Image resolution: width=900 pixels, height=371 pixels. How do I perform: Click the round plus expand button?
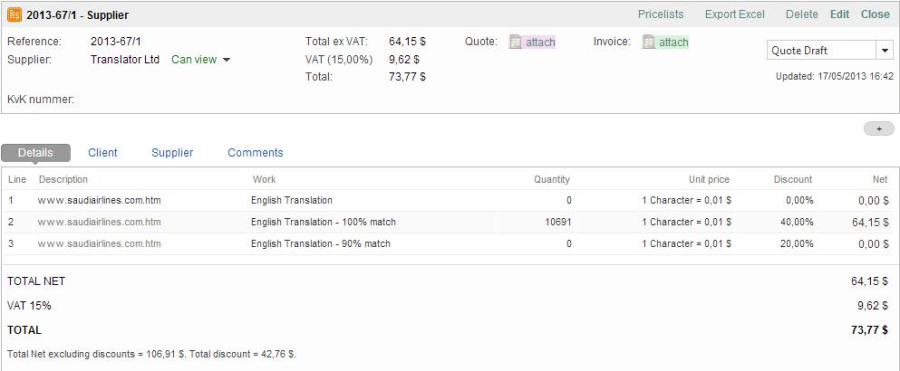tap(879, 129)
